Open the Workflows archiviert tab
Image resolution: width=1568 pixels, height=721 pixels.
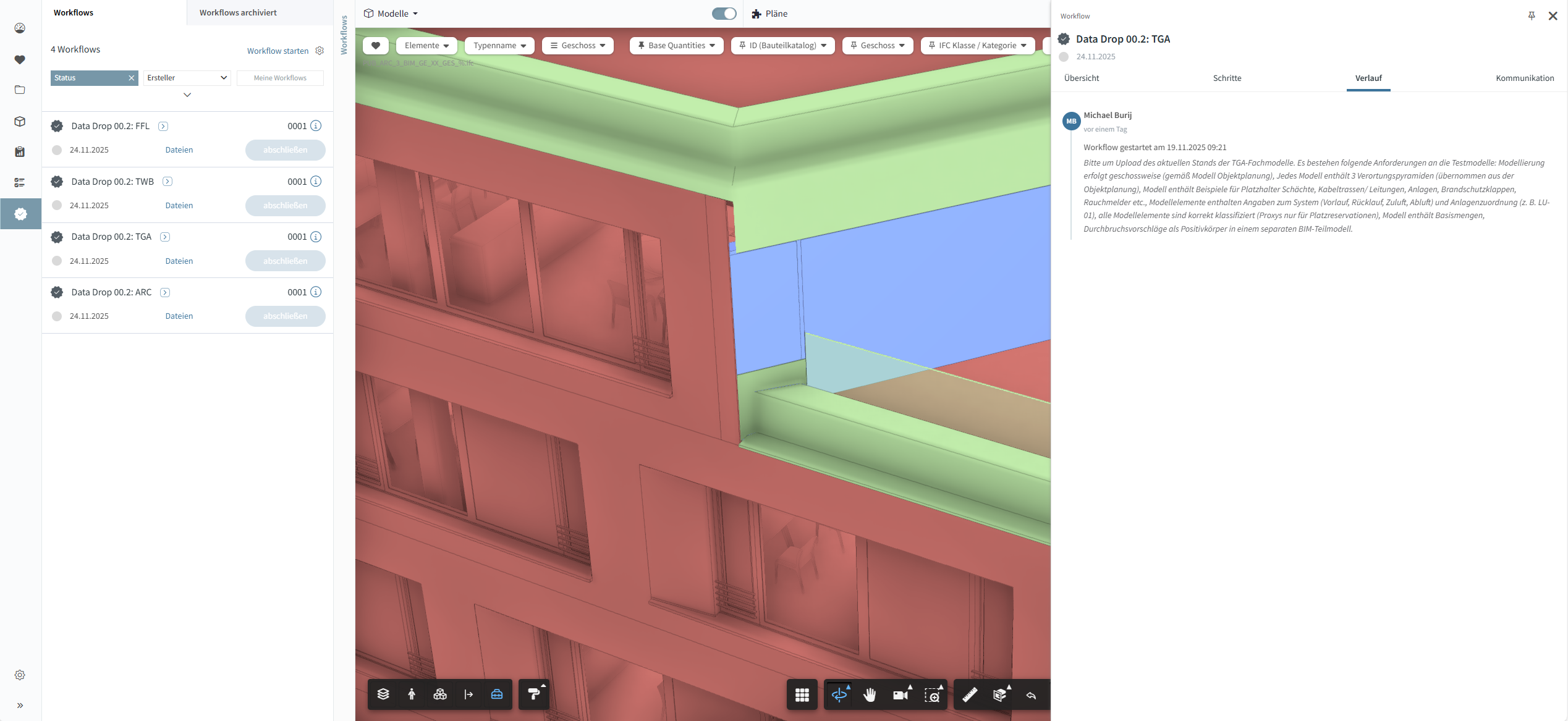pos(238,12)
